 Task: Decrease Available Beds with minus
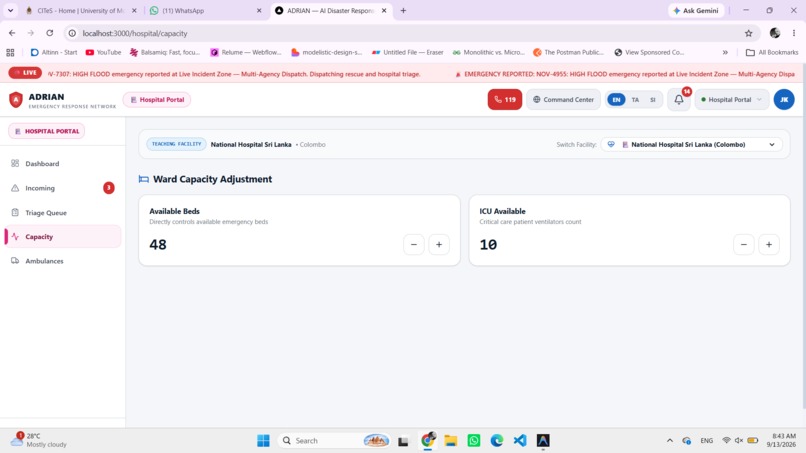[x=414, y=245]
